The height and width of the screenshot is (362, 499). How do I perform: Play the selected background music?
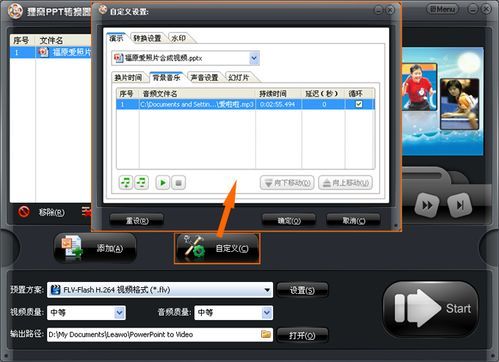163,183
